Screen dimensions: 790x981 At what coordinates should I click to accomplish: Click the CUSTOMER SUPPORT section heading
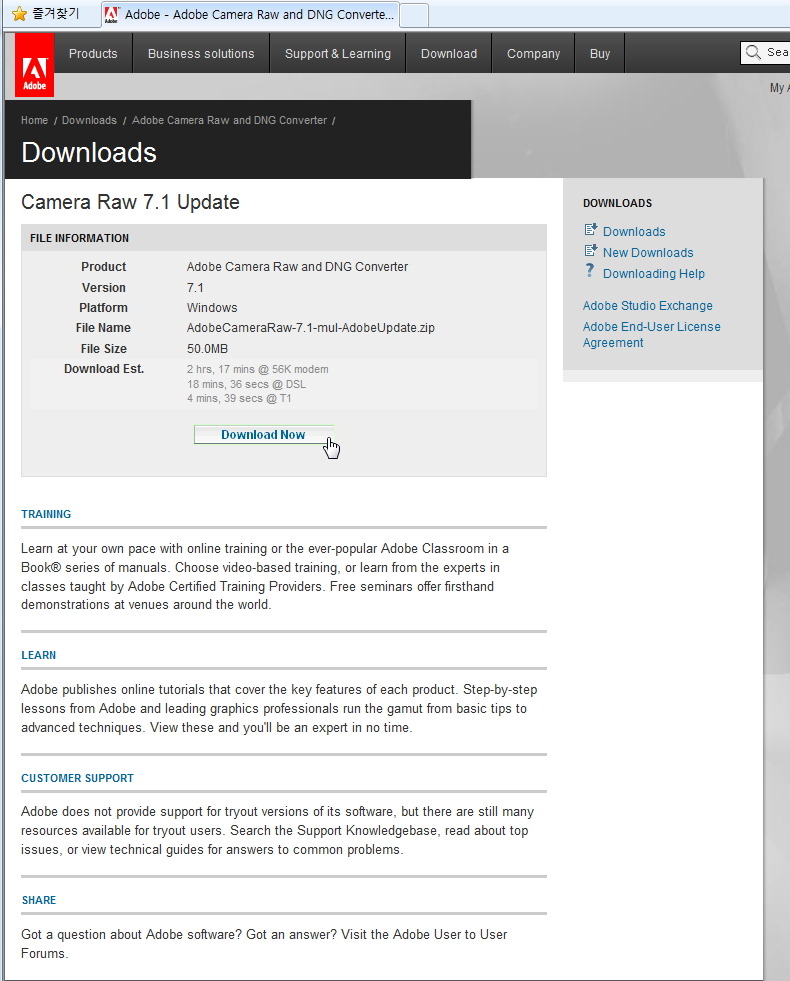(x=78, y=778)
